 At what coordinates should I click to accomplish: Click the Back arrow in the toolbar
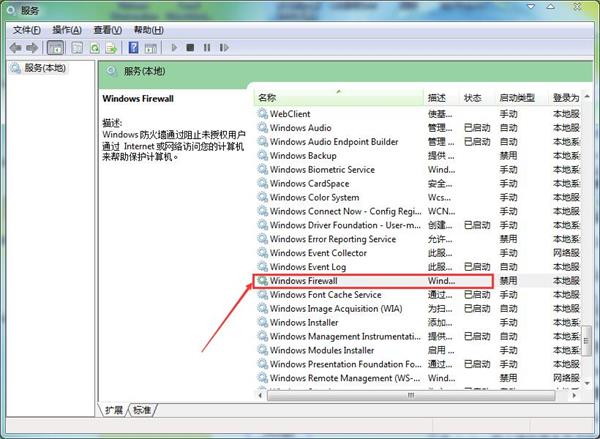16,48
